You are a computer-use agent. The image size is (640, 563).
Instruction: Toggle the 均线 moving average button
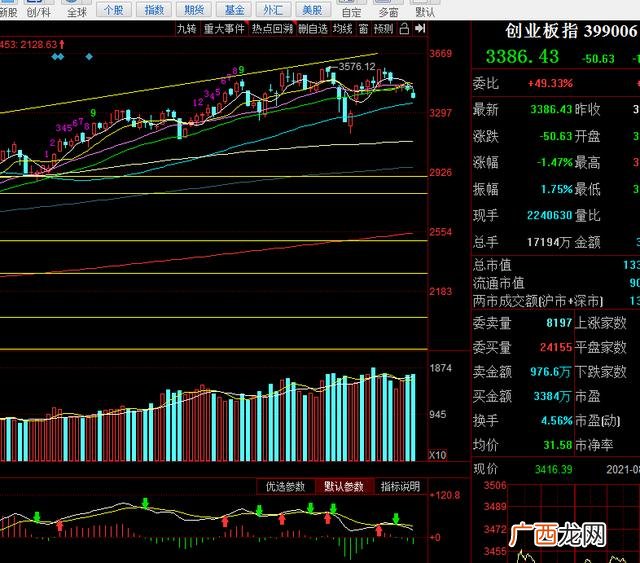342,29
